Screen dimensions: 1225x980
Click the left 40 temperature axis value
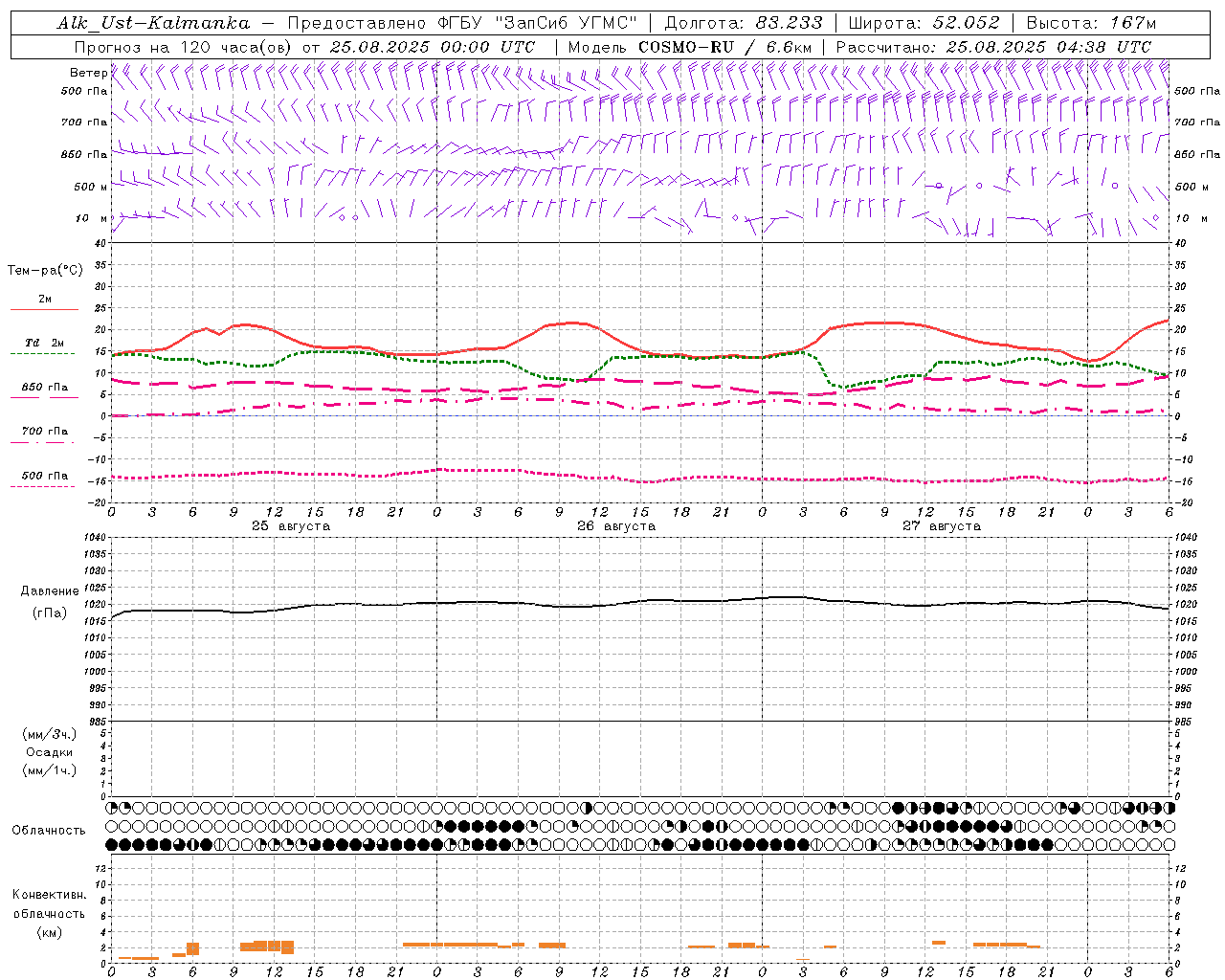pos(101,243)
